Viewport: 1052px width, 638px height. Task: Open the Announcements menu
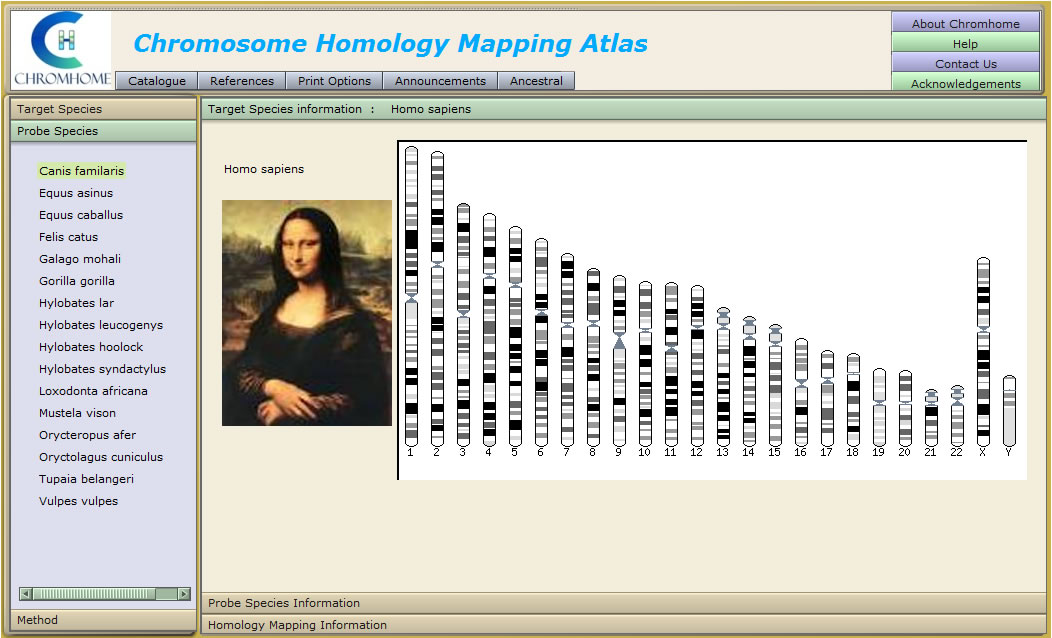[x=440, y=81]
